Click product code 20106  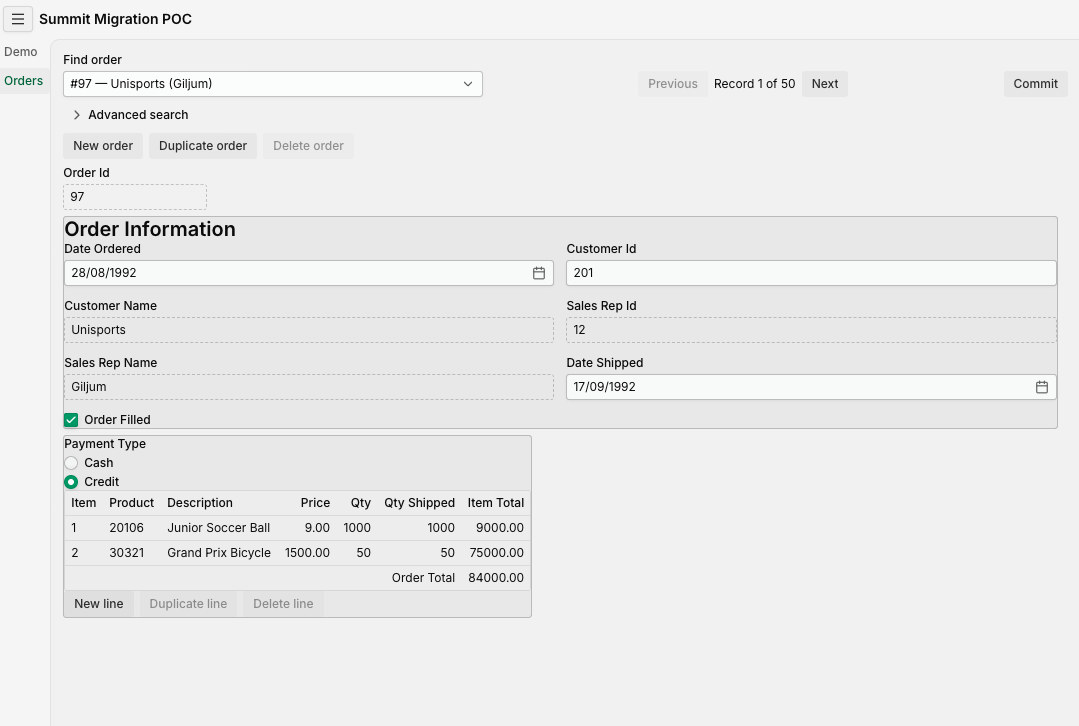(x=127, y=528)
